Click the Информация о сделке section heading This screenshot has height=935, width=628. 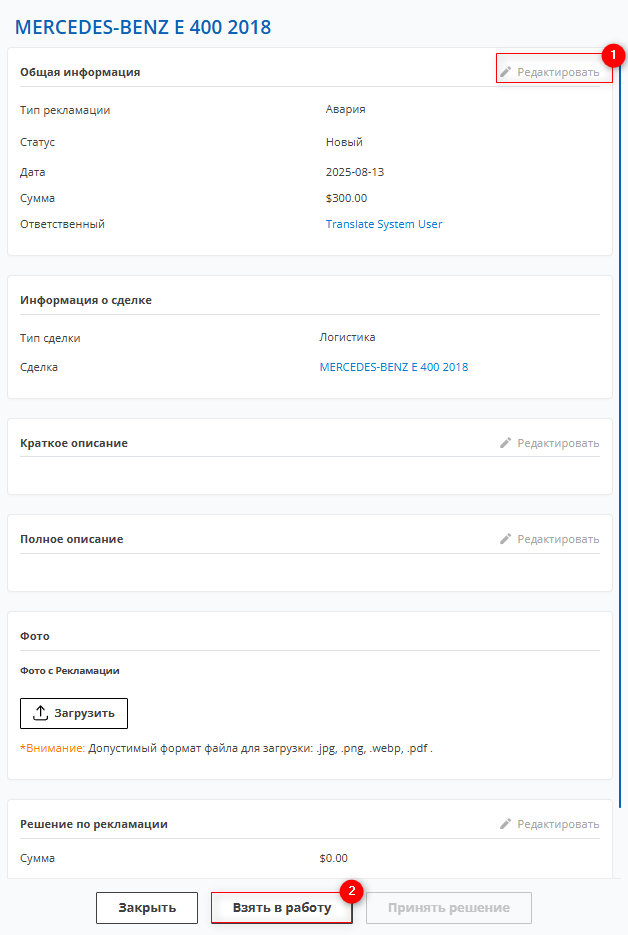click(86, 300)
